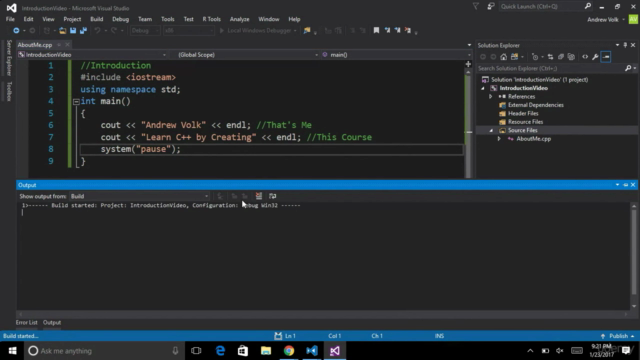Toggle auto-hide pin on Output panel
640x360 pixels.
(x=625, y=185)
